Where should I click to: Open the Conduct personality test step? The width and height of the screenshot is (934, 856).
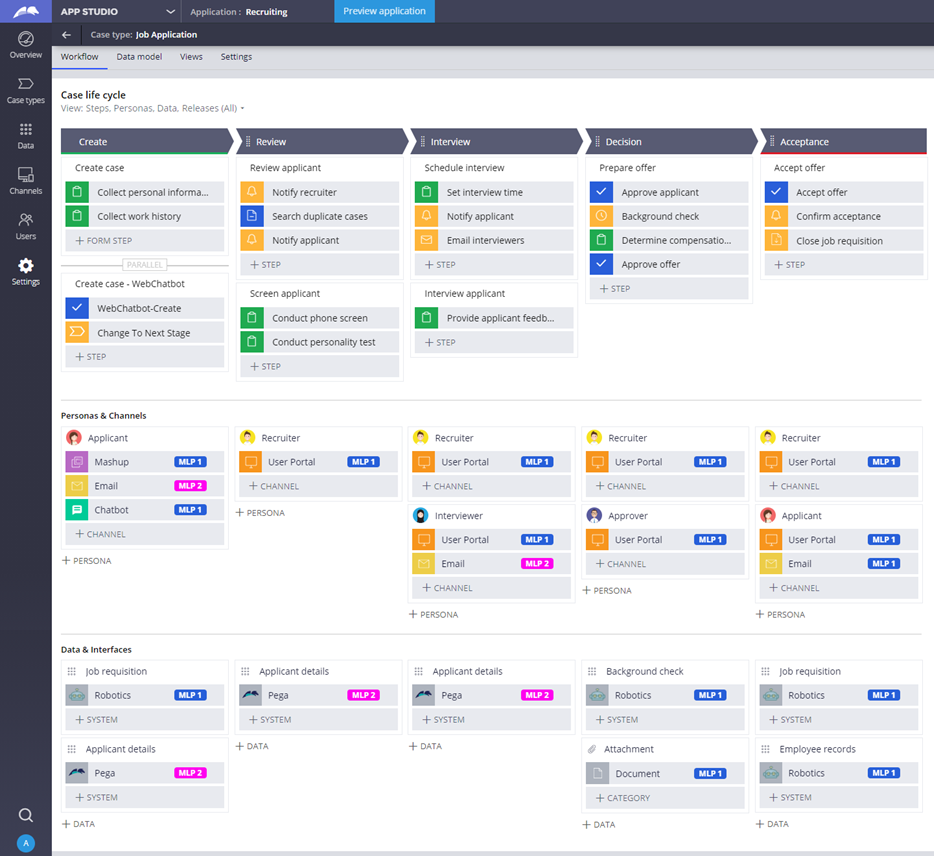pyautogui.click(x=320, y=342)
